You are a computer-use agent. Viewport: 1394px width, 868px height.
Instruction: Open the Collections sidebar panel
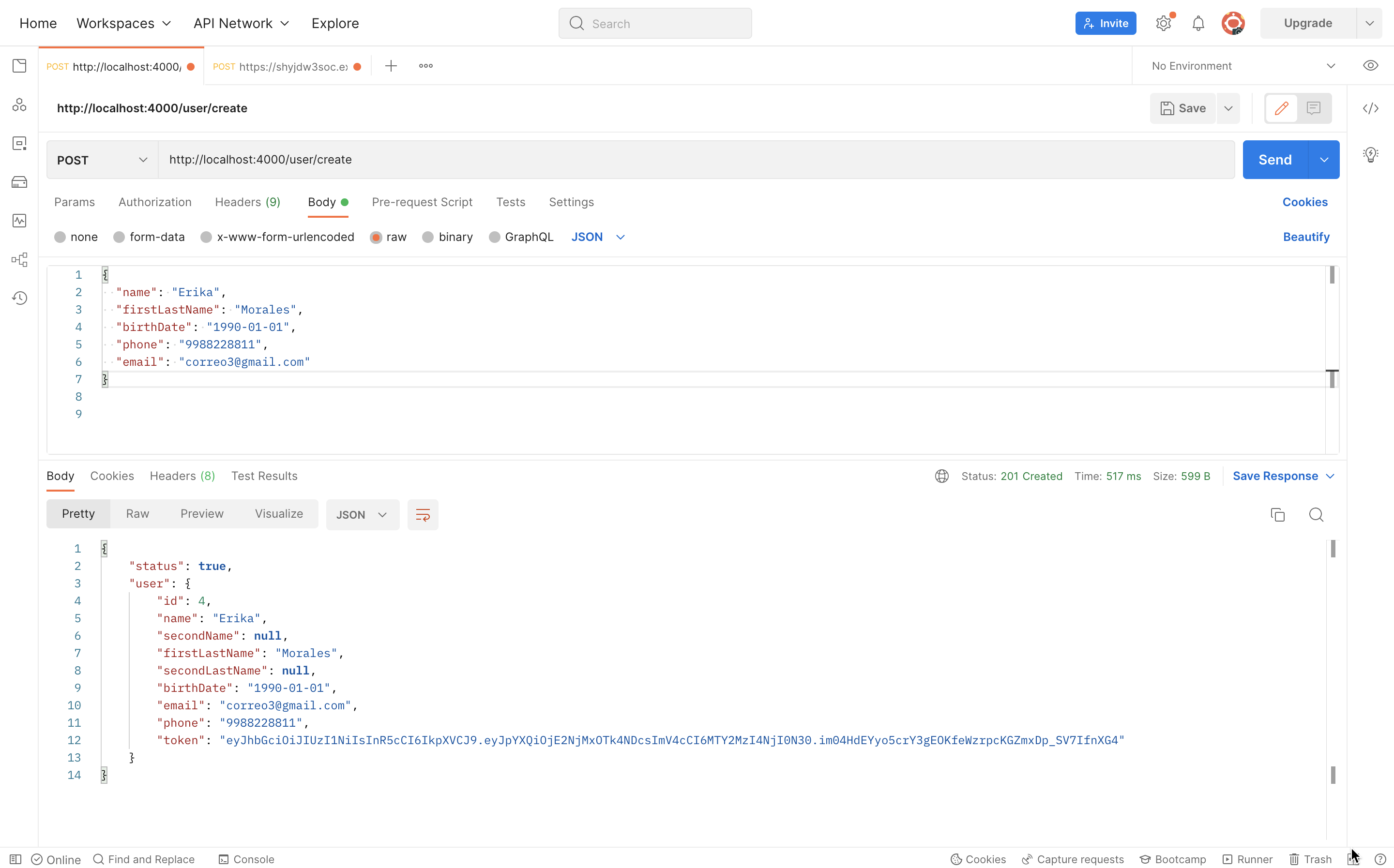(19, 66)
